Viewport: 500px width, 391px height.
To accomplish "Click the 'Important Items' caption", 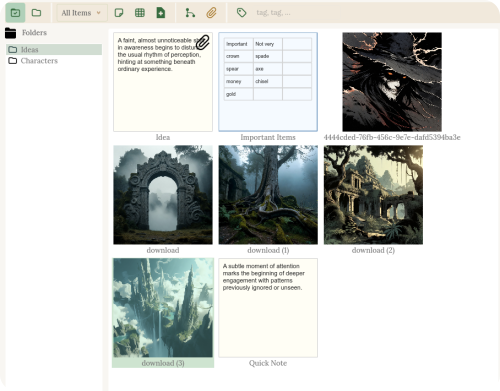I will coord(268,137).
